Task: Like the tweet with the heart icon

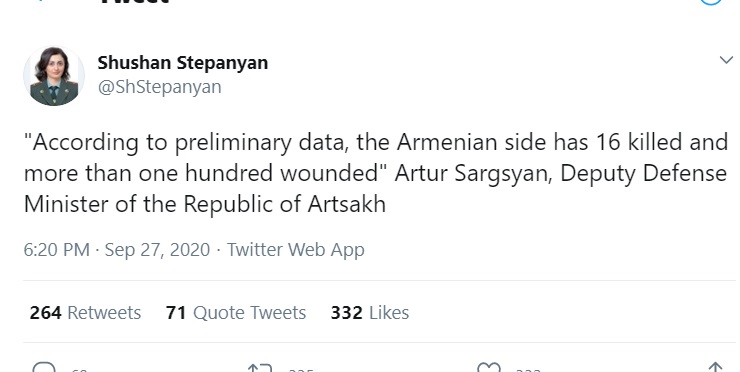Action: 488,367
